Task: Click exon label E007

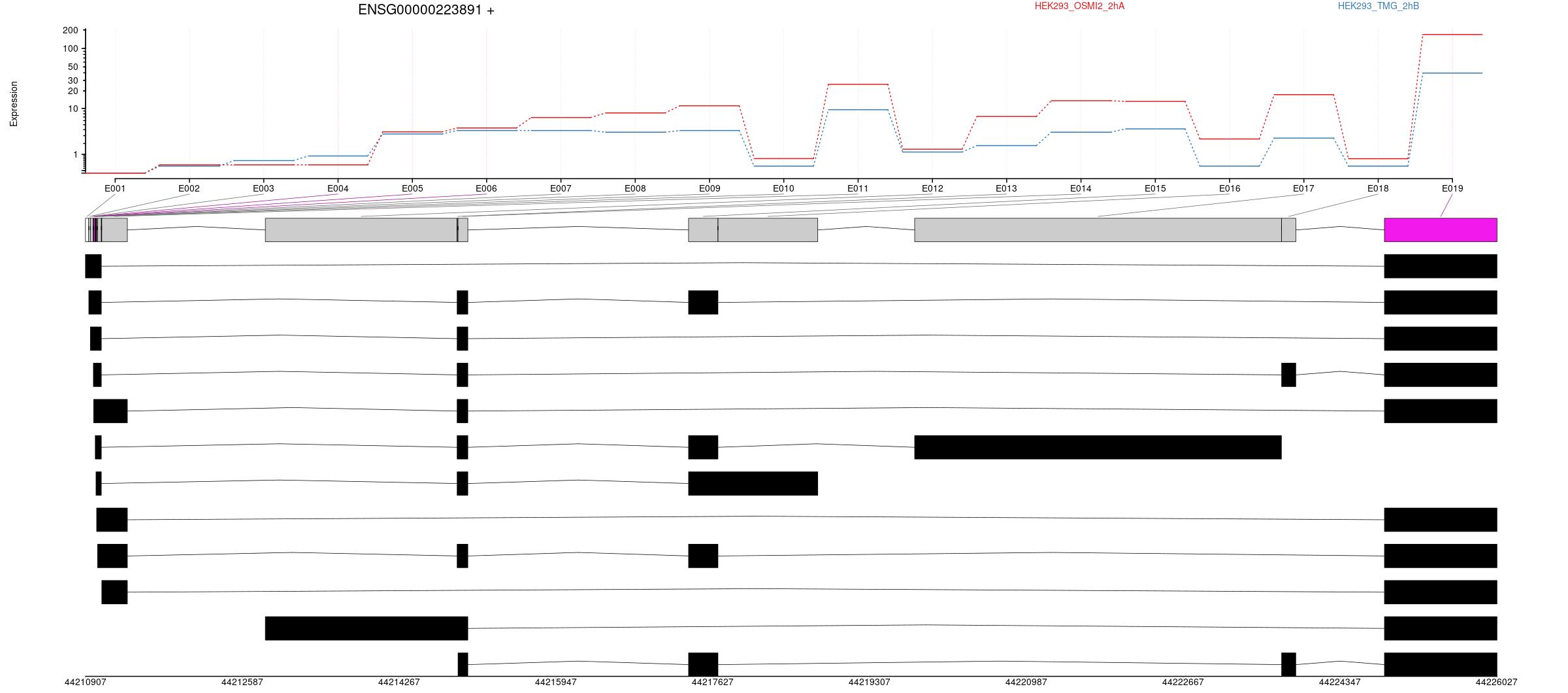Action: [x=561, y=188]
